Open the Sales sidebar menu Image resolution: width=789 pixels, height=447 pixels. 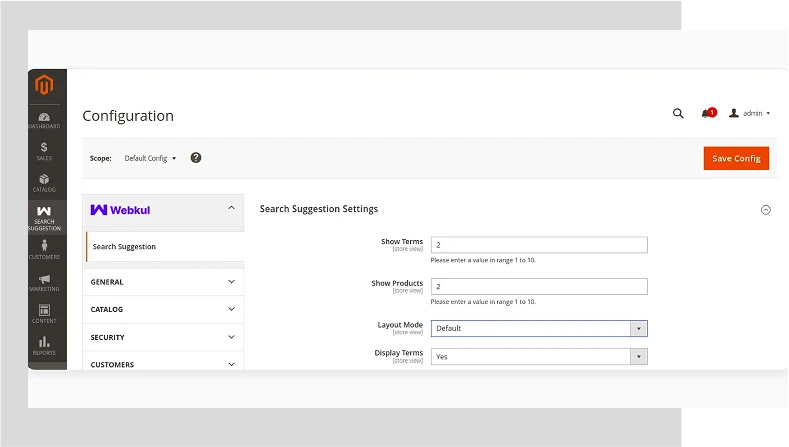(x=44, y=151)
